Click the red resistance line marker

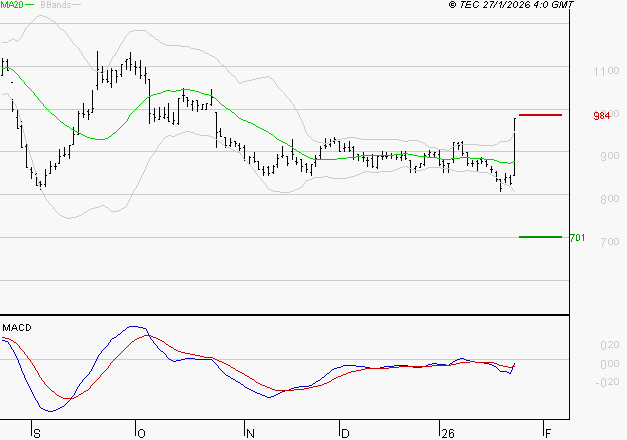click(x=540, y=115)
